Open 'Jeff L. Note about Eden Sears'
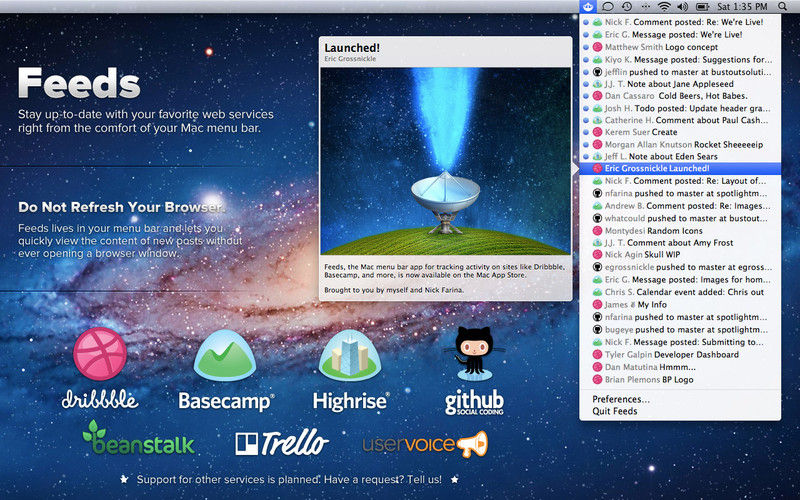Image resolution: width=800 pixels, height=500 pixels. pyautogui.click(x=680, y=157)
